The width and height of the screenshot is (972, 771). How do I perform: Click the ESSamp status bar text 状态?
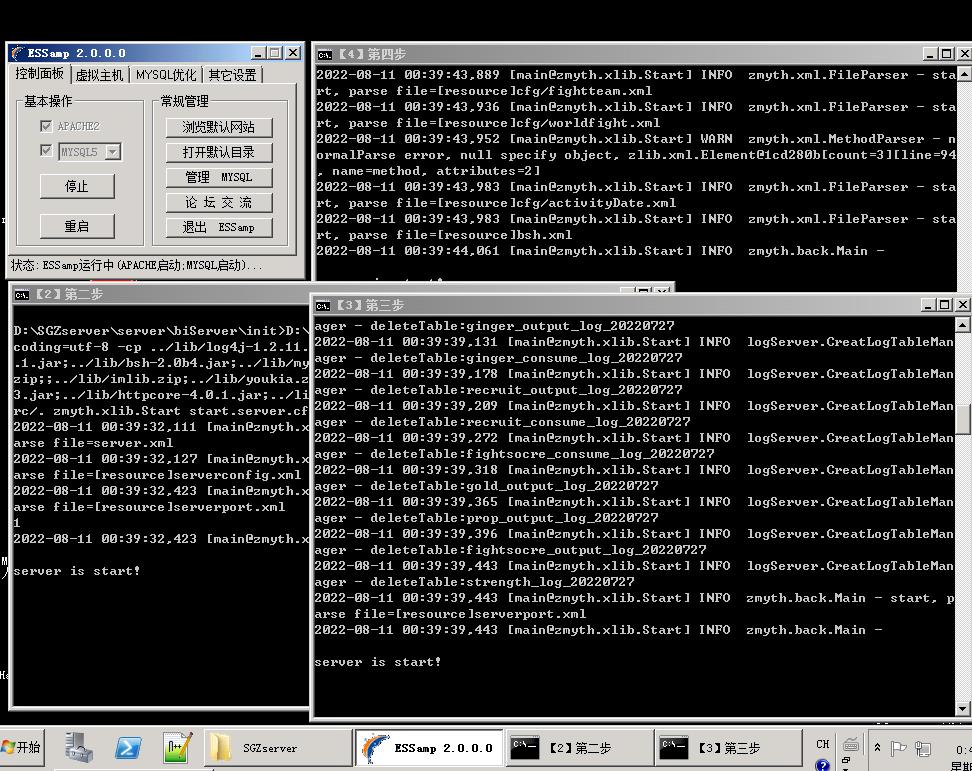click(136, 265)
